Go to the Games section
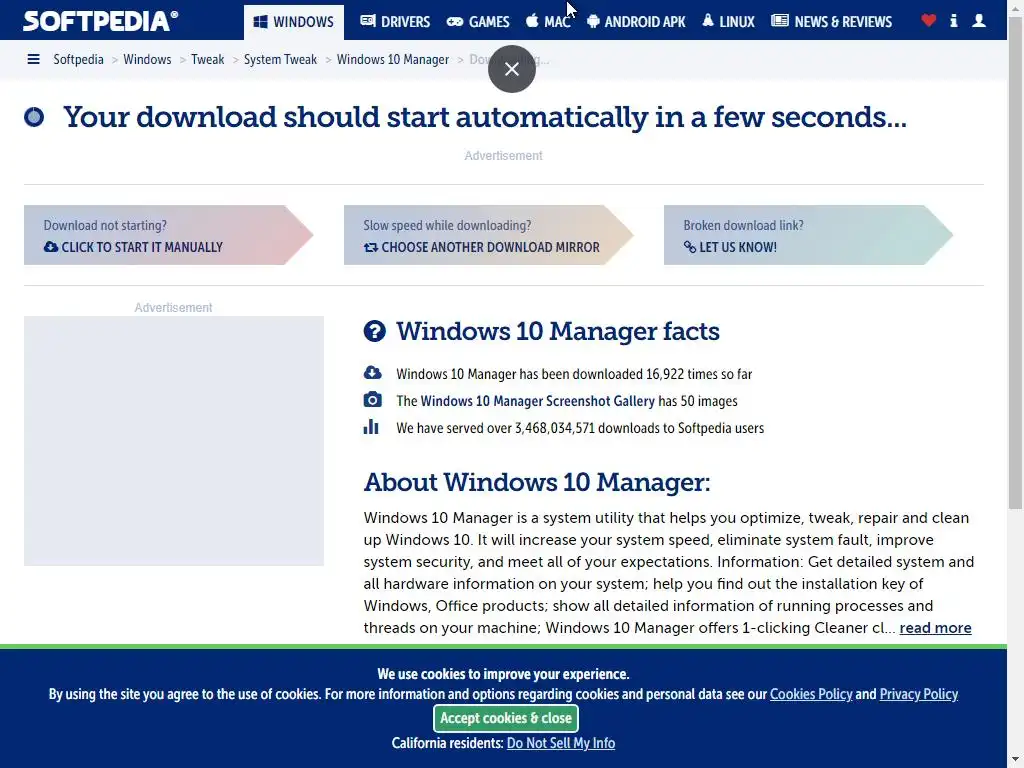 pos(478,22)
